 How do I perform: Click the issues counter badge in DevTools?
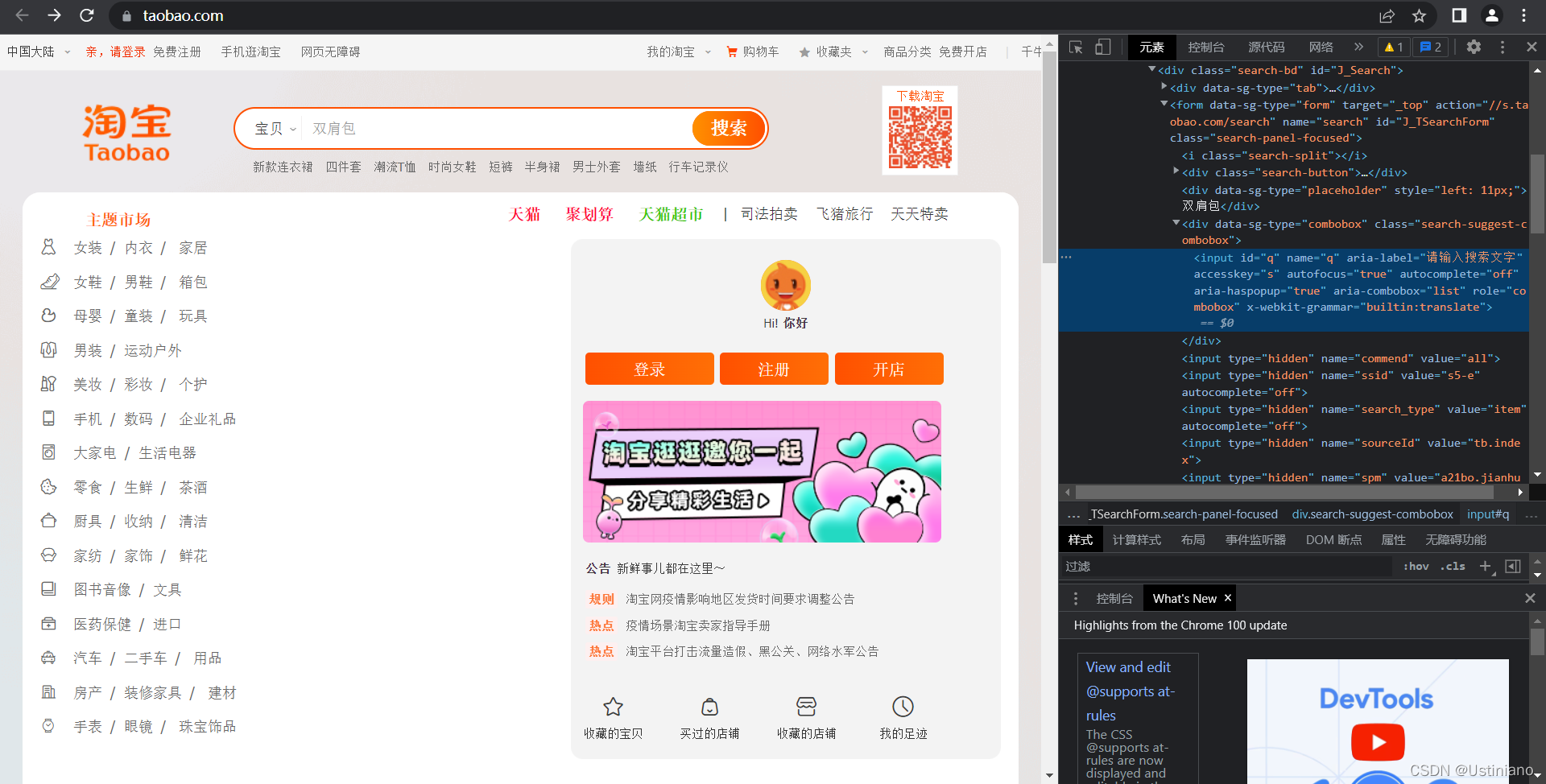click(1431, 47)
